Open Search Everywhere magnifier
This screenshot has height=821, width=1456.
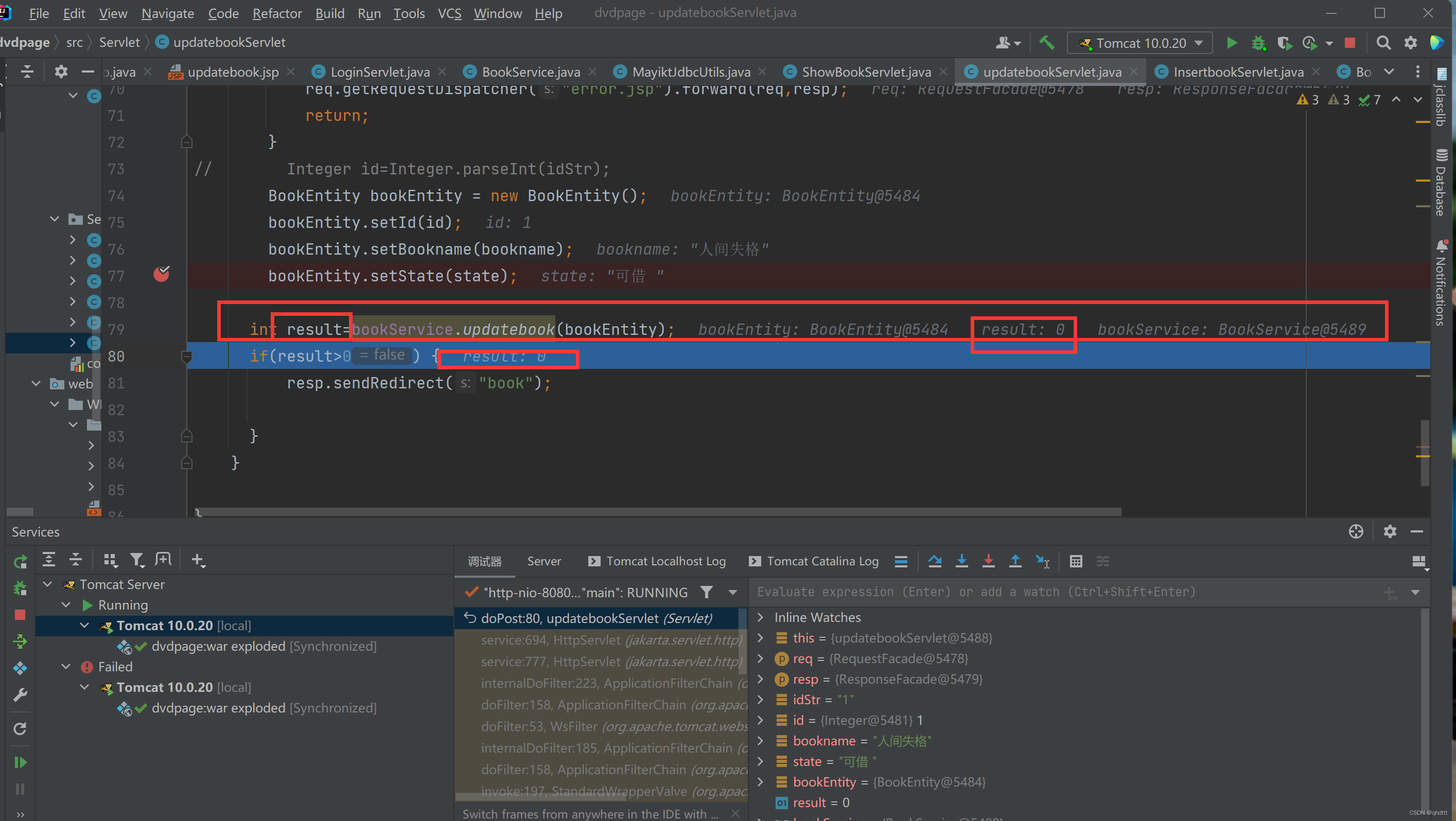tap(1383, 43)
